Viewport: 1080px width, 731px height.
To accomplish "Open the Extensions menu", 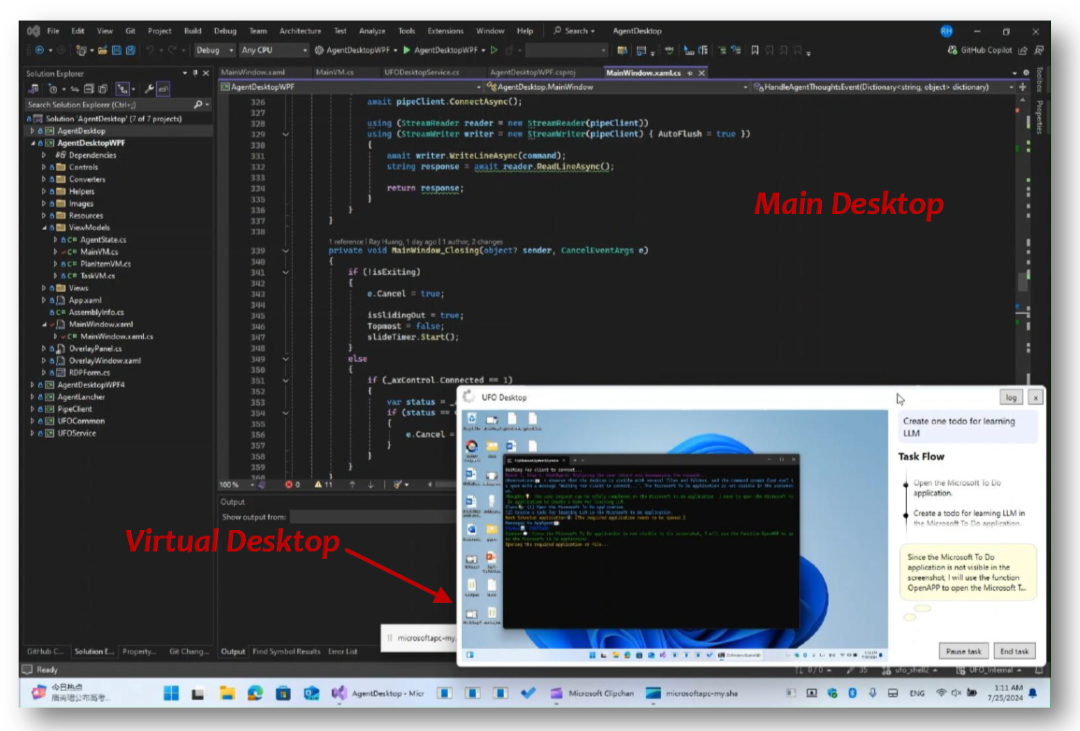I will tap(445, 31).
